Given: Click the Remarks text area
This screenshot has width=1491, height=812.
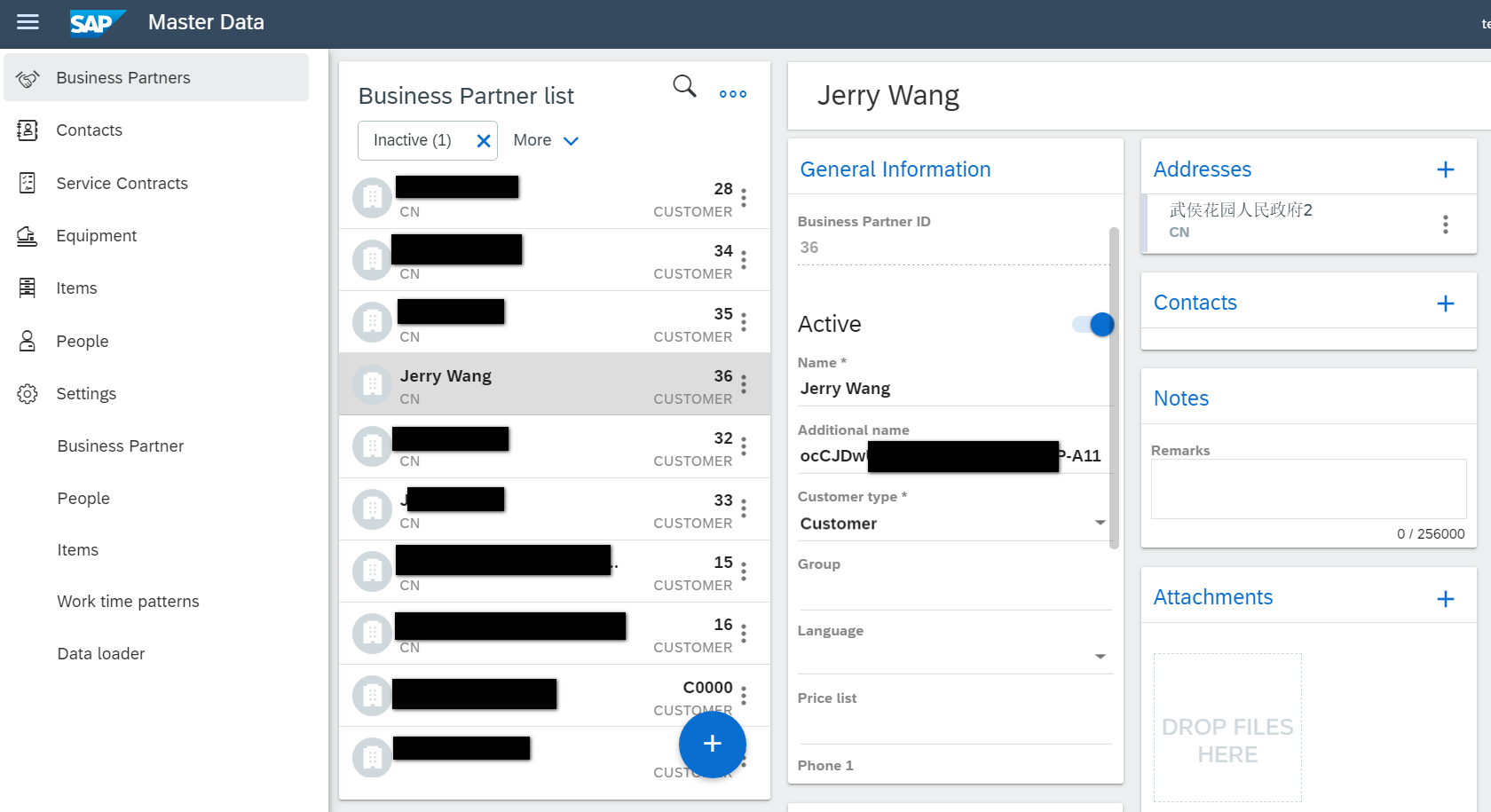Looking at the screenshot, I should pos(1308,489).
